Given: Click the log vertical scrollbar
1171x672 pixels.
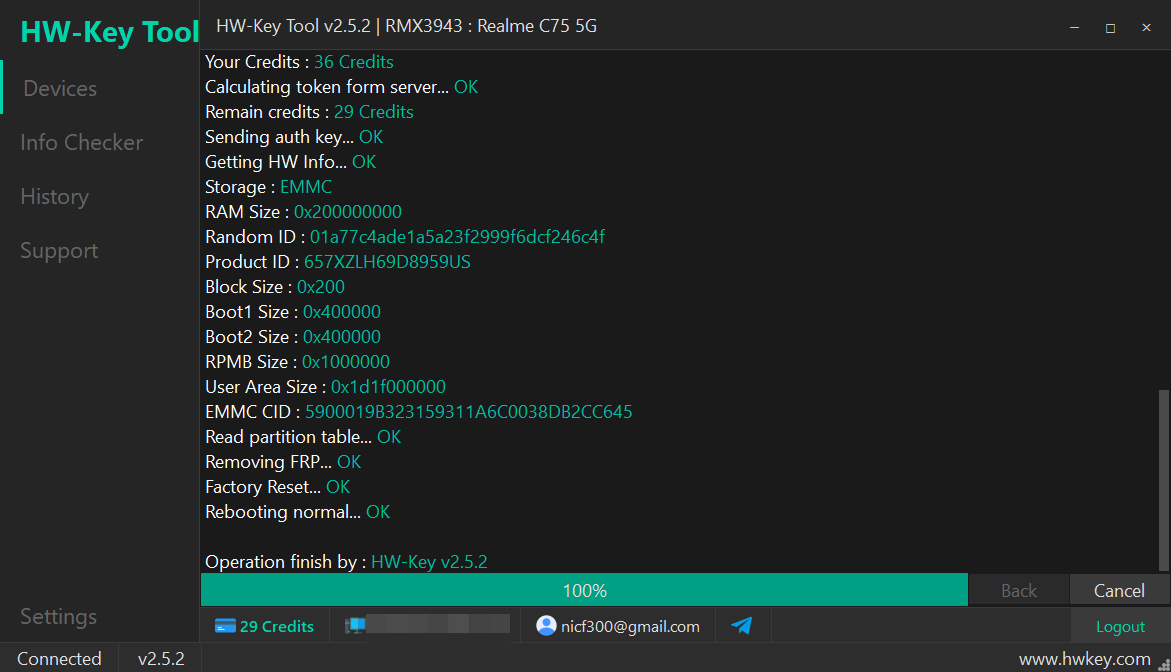Looking at the screenshot, I should [x=1164, y=479].
